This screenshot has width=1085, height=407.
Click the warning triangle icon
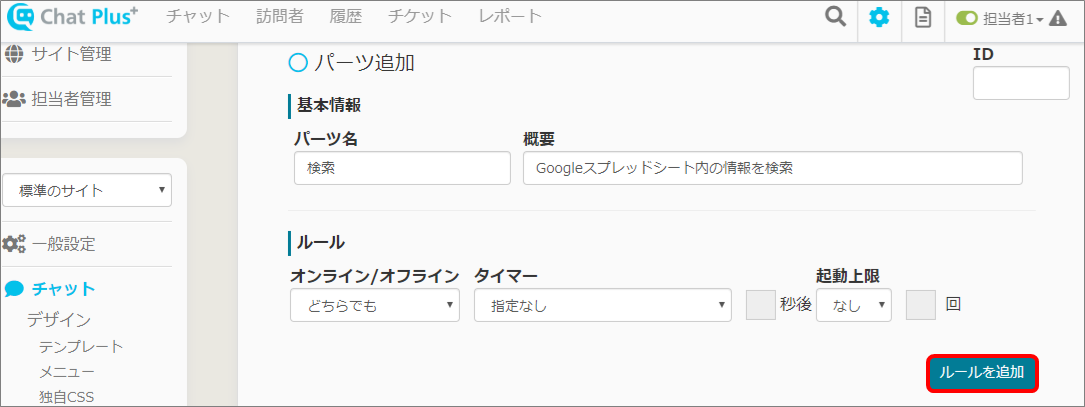click(x=1058, y=18)
